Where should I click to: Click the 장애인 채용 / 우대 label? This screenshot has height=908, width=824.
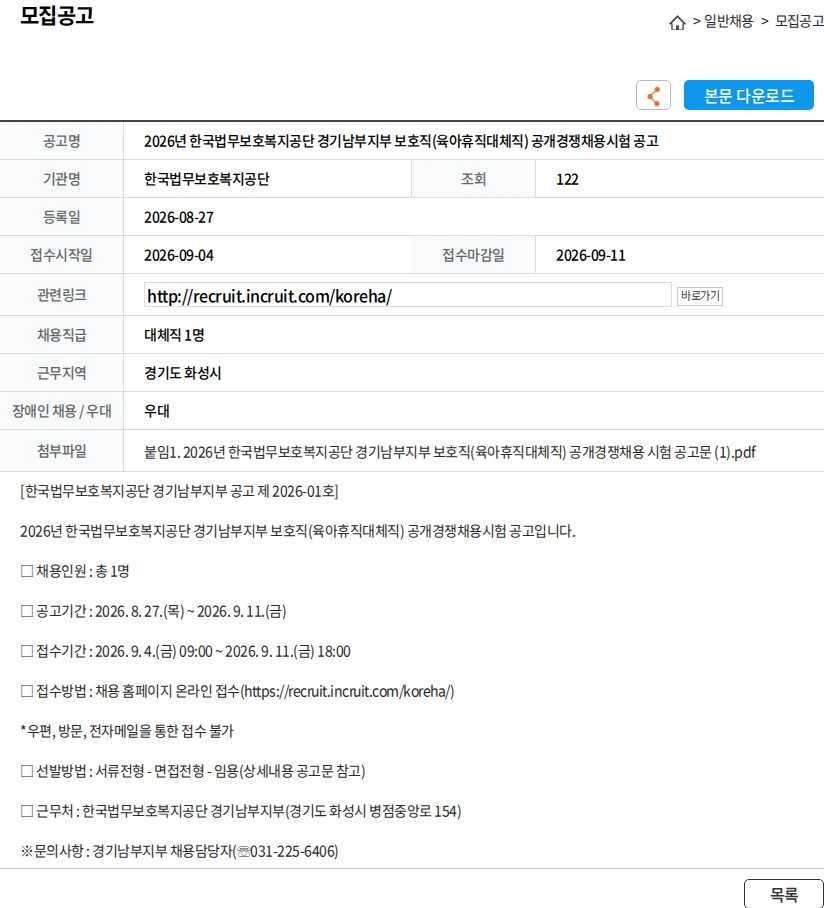coord(61,411)
